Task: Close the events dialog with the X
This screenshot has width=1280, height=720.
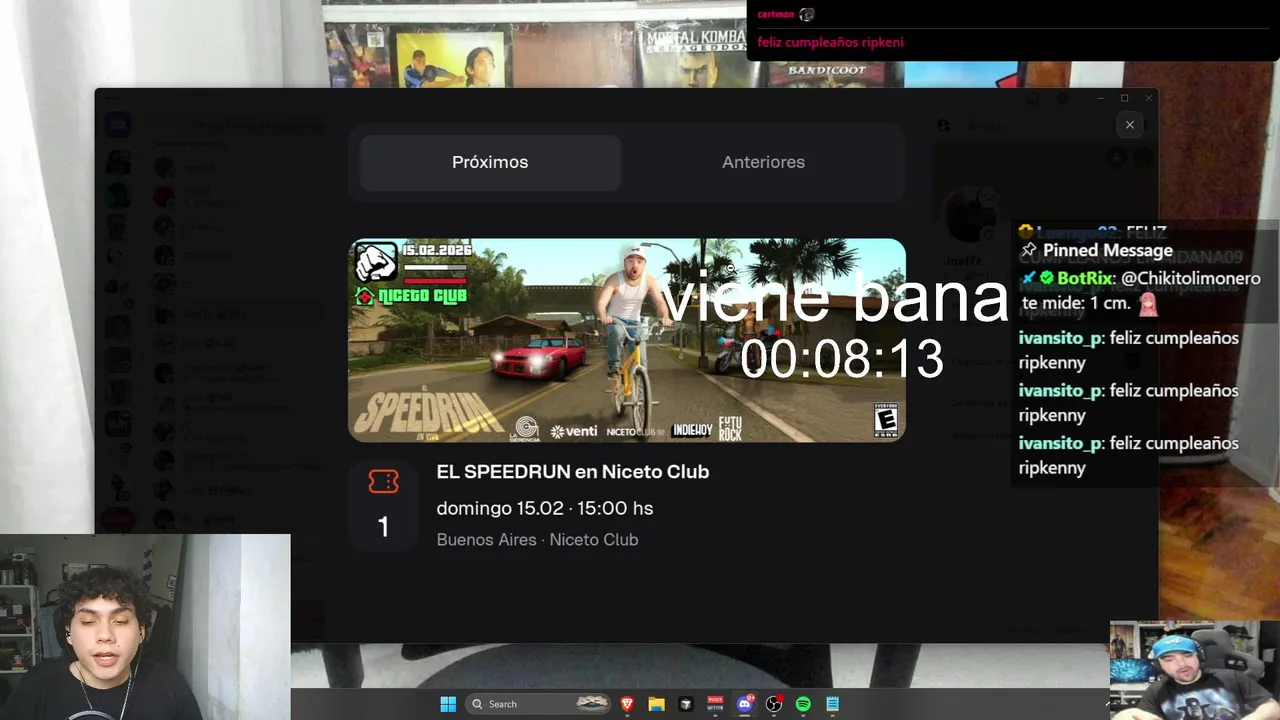Action: [1130, 125]
